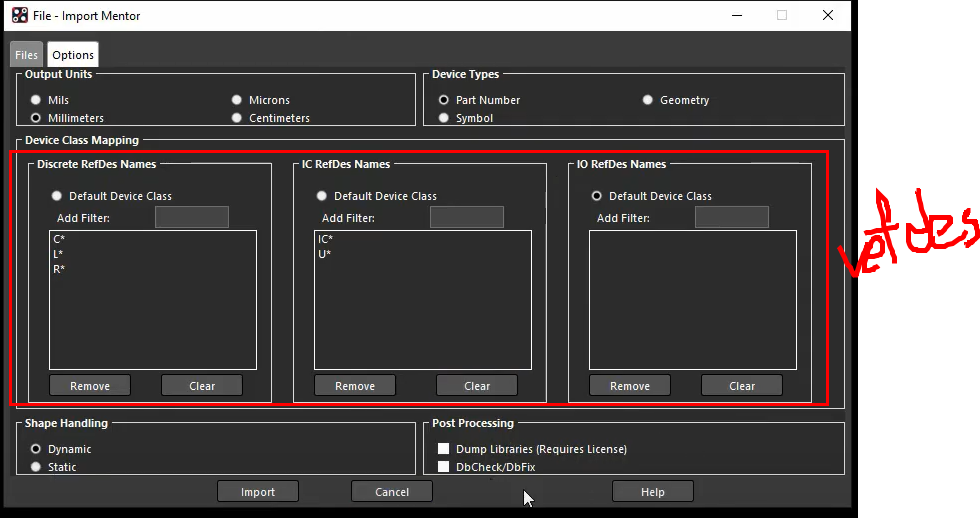
Task: Click the Import button
Action: [258, 492]
